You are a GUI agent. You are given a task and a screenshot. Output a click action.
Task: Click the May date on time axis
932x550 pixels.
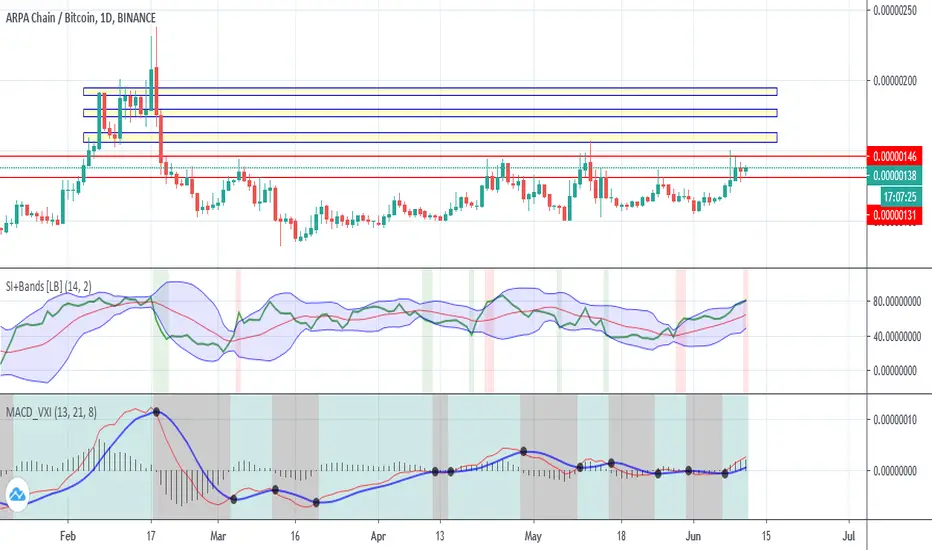click(533, 536)
